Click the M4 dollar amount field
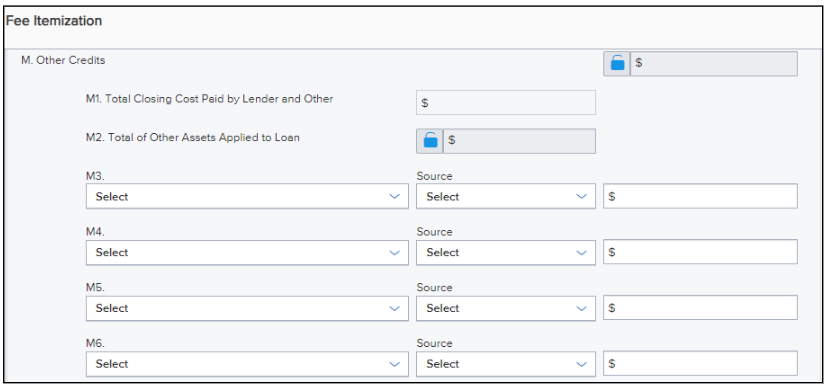 (700, 252)
